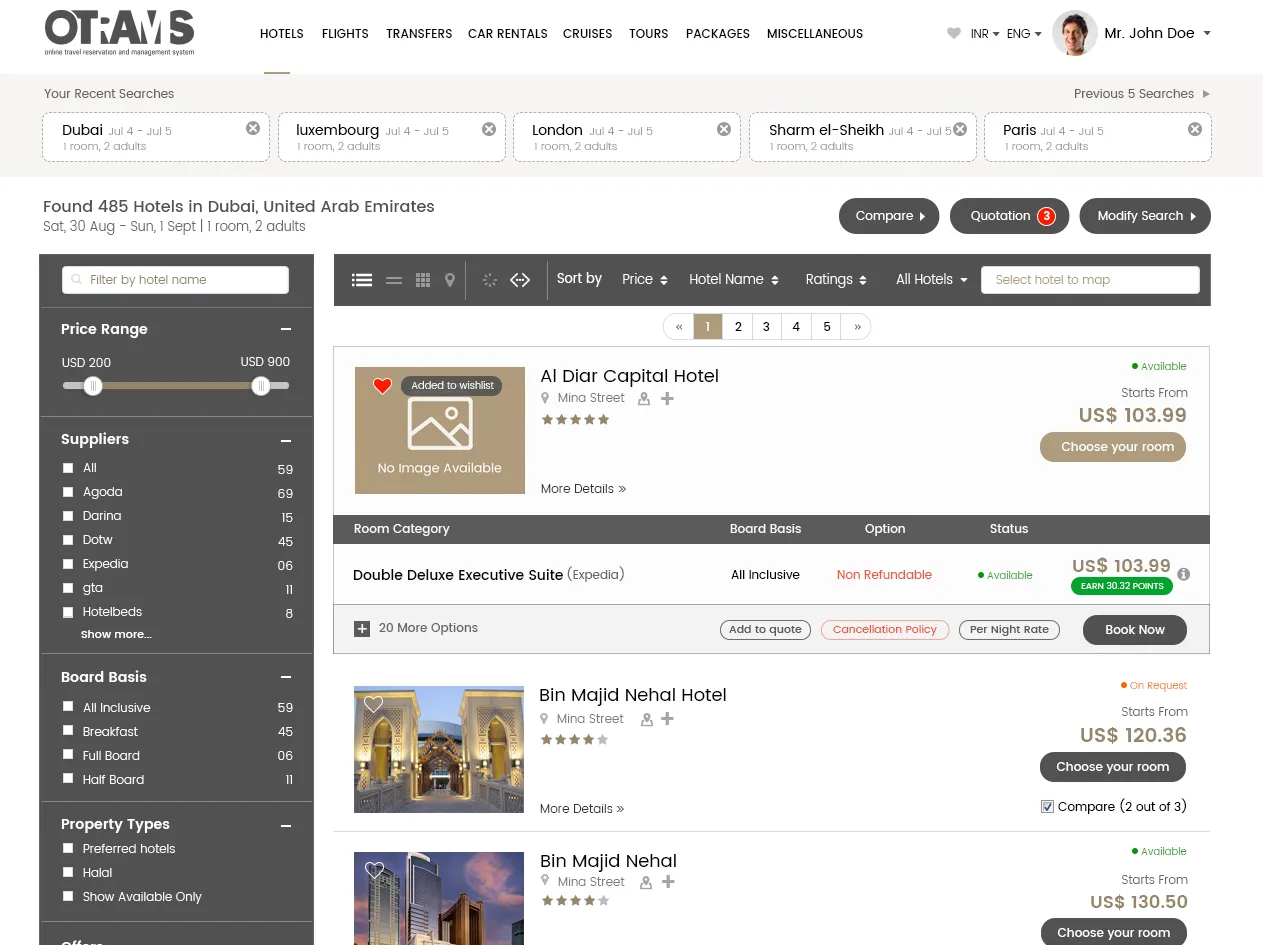
Task: Switch to grid view icon
Action: (423, 280)
